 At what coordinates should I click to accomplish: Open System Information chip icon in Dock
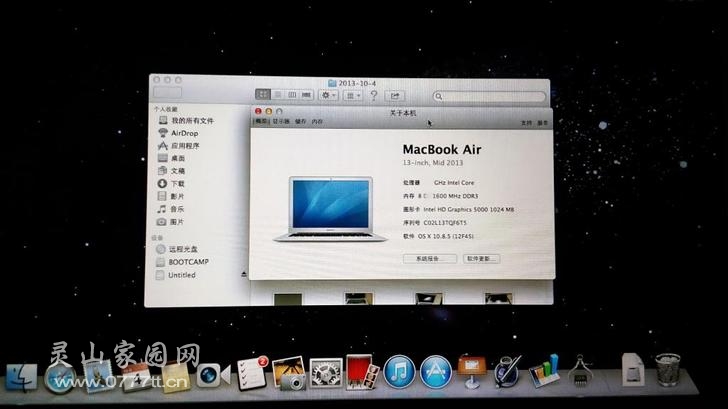(580, 371)
